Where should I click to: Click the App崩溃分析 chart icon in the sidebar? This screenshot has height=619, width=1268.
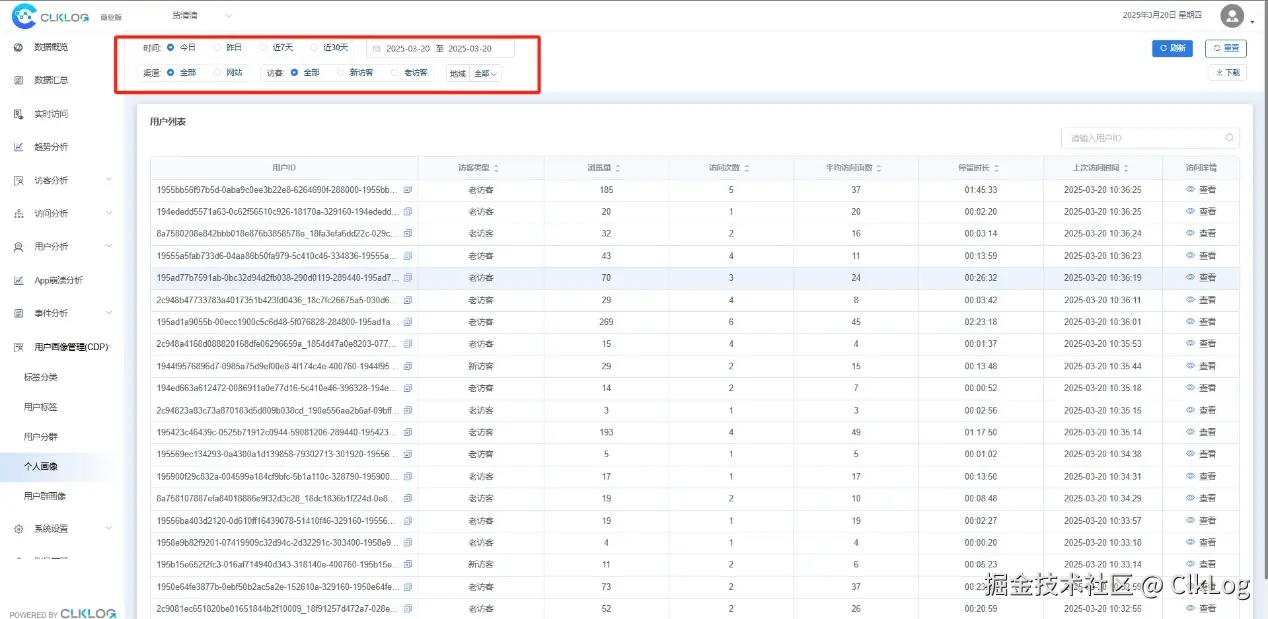(x=18, y=280)
